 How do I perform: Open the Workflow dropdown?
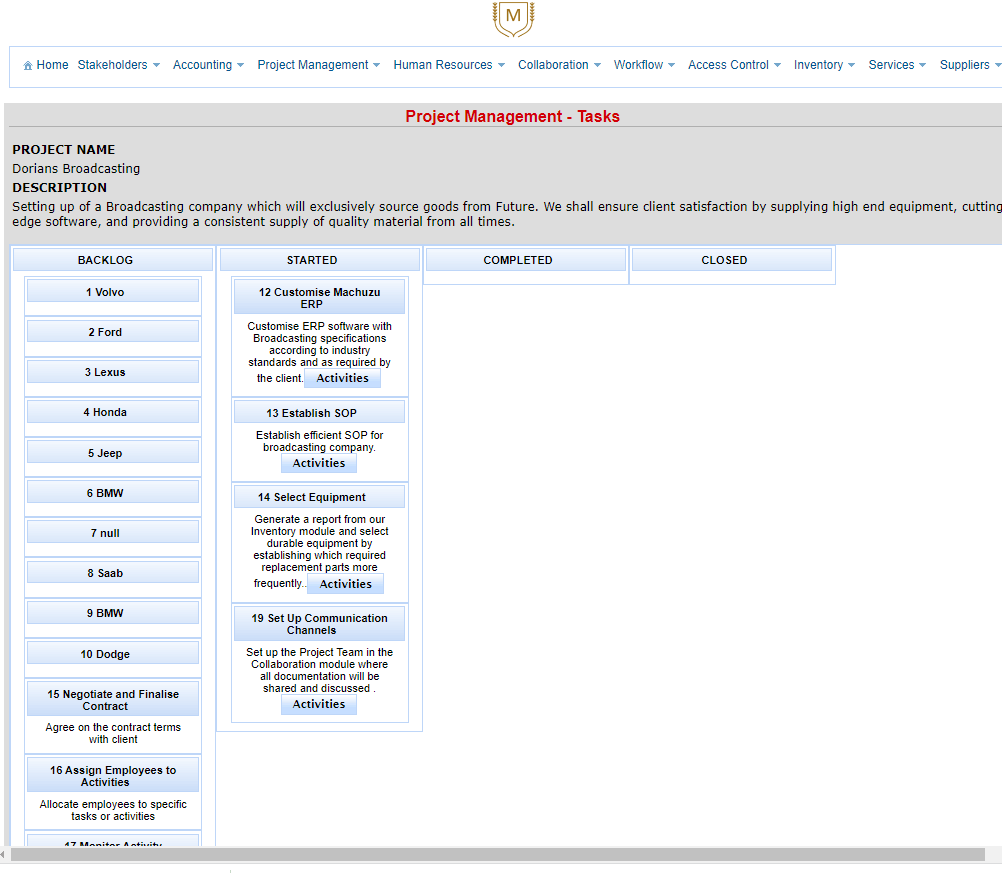(x=644, y=65)
